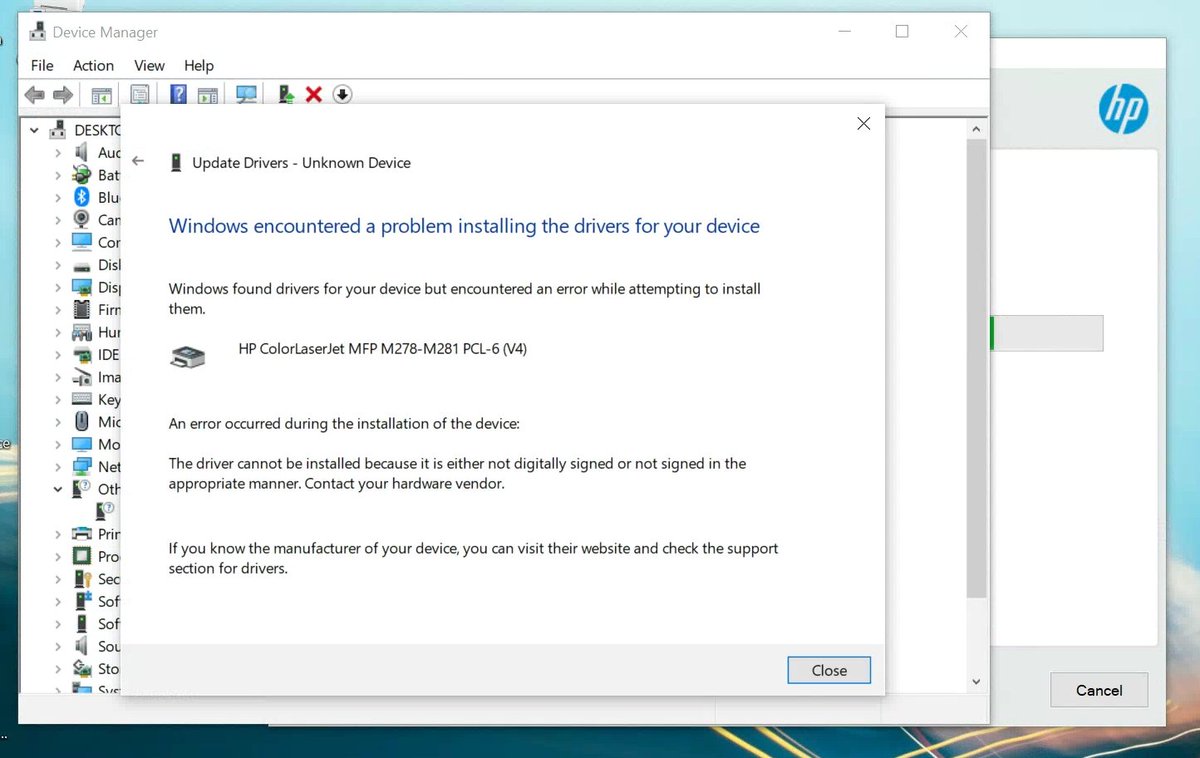Expand the Monitors category chevron

57,444
